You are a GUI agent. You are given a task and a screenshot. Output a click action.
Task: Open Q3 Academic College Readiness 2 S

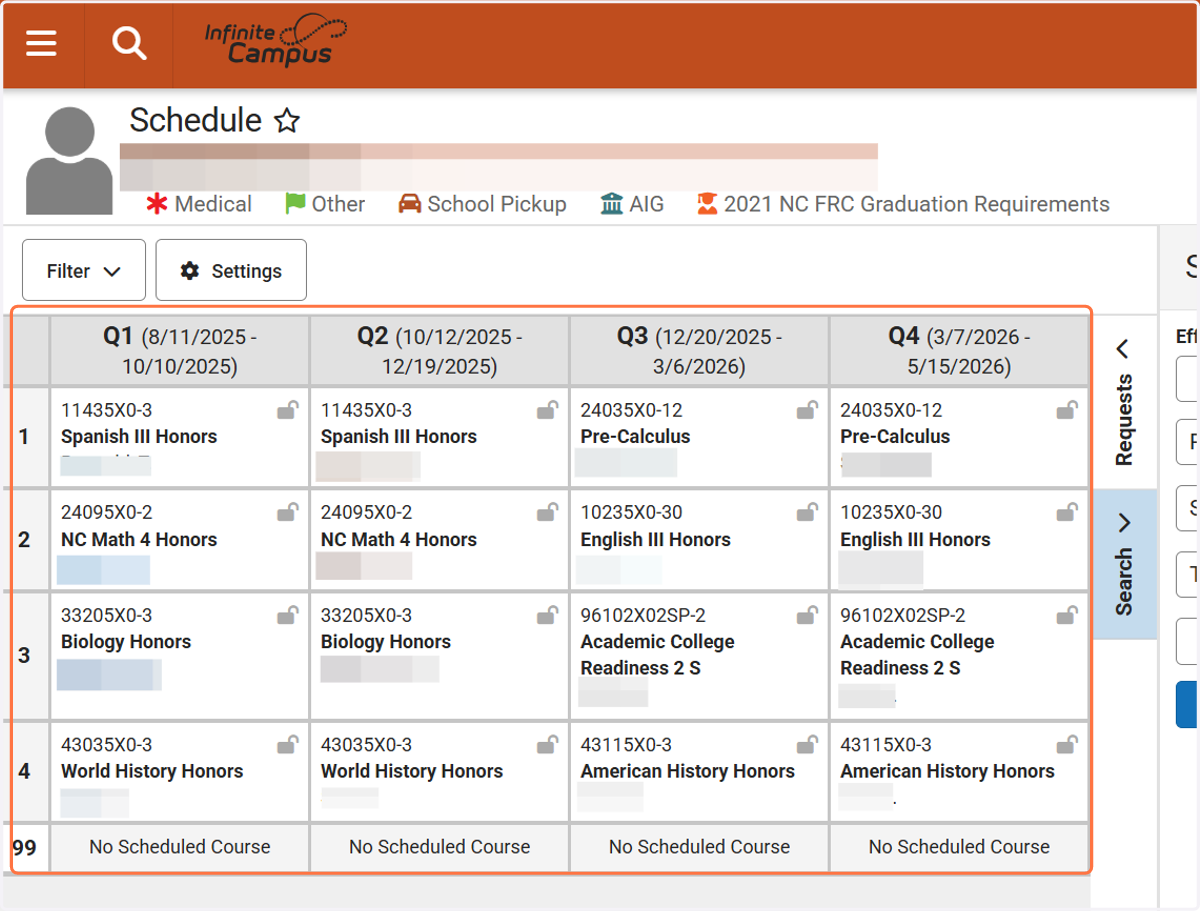pos(657,655)
